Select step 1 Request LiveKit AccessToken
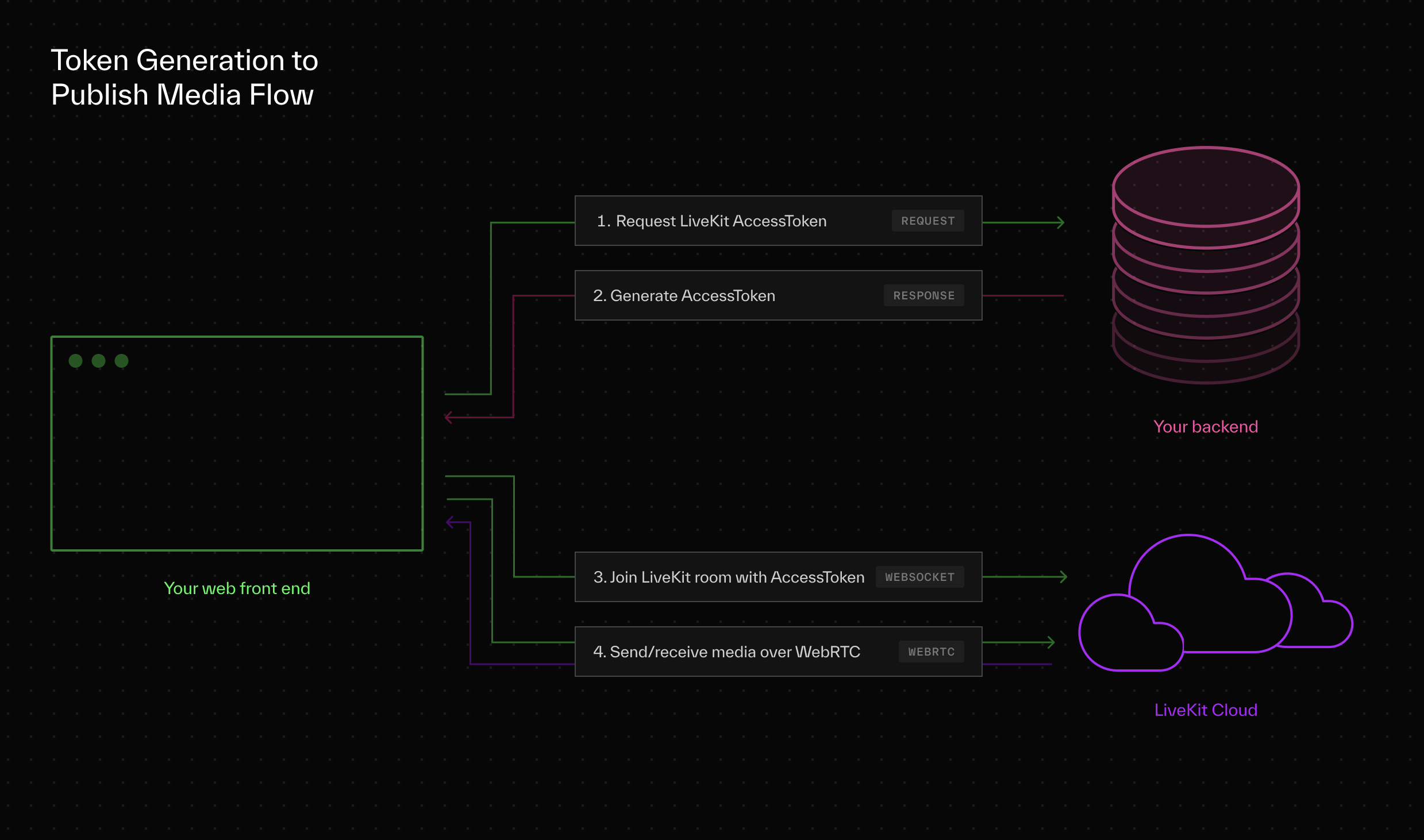The width and height of the screenshot is (1424, 840). [x=711, y=221]
